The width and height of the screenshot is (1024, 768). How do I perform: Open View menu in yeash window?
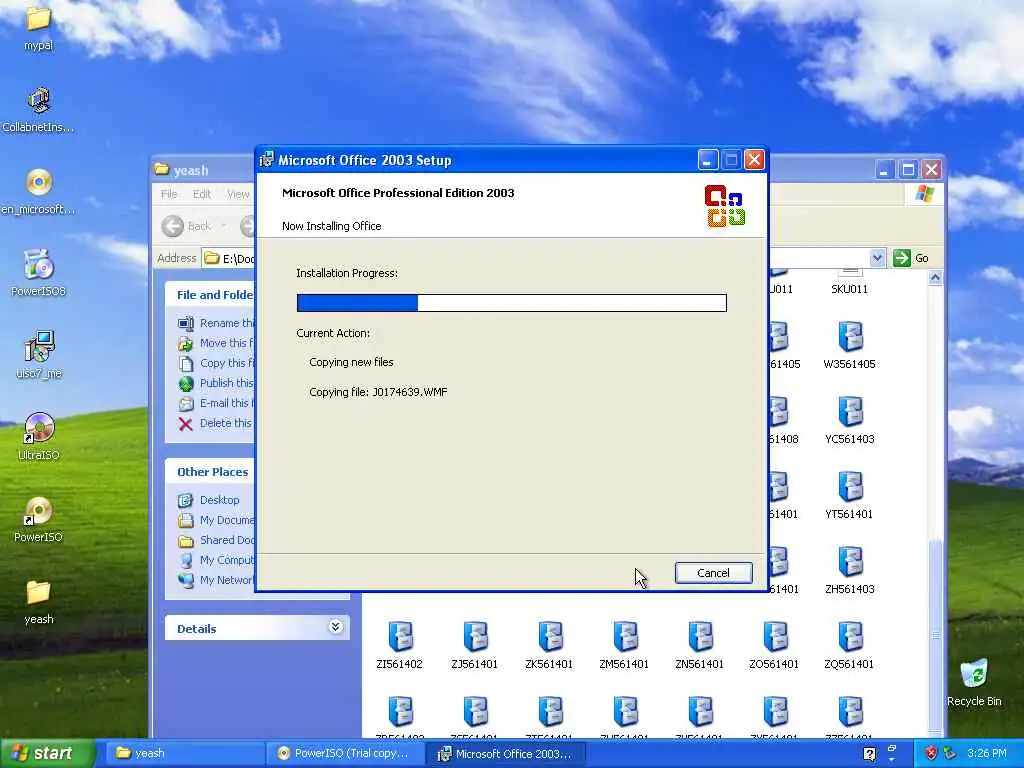coord(238,194)
